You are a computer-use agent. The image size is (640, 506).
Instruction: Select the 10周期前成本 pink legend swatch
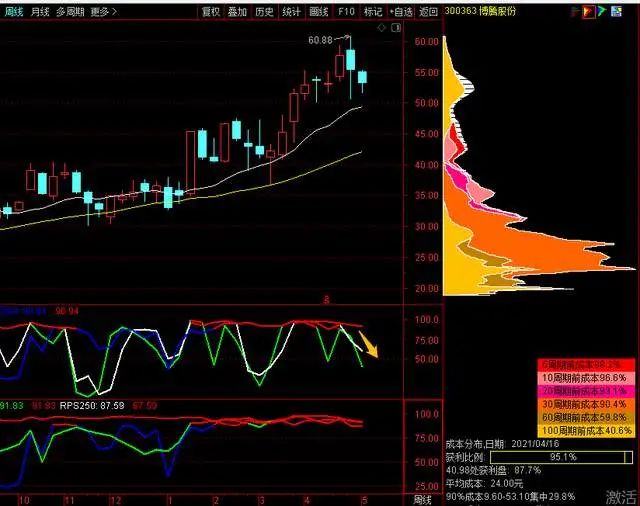coord(586,378)
